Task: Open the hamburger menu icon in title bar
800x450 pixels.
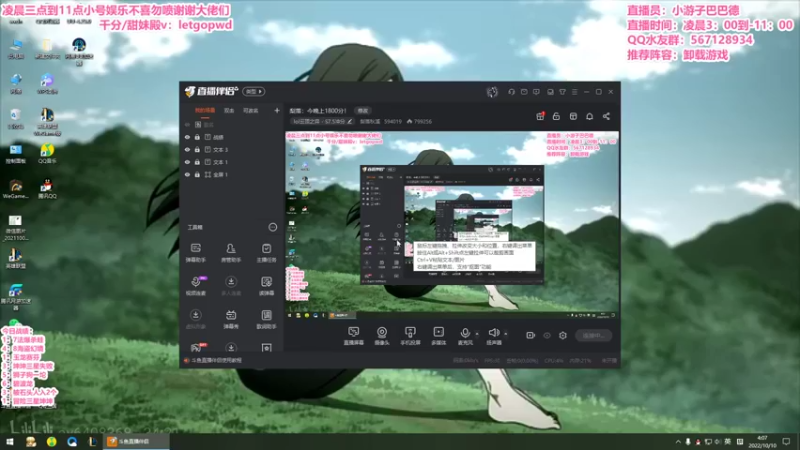Action: click(574, 92)
